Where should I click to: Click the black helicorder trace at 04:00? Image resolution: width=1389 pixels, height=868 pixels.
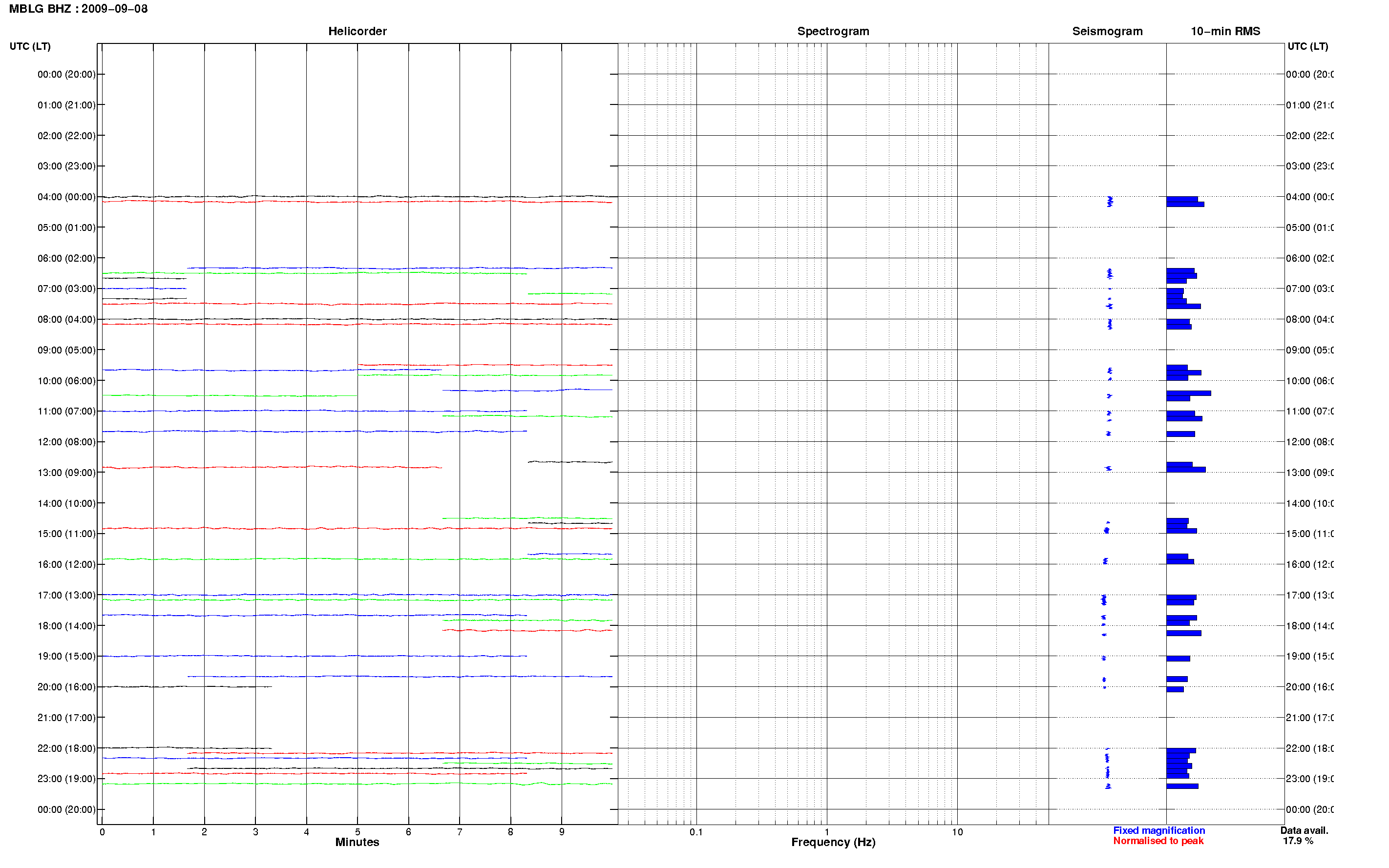click(357, 196)
